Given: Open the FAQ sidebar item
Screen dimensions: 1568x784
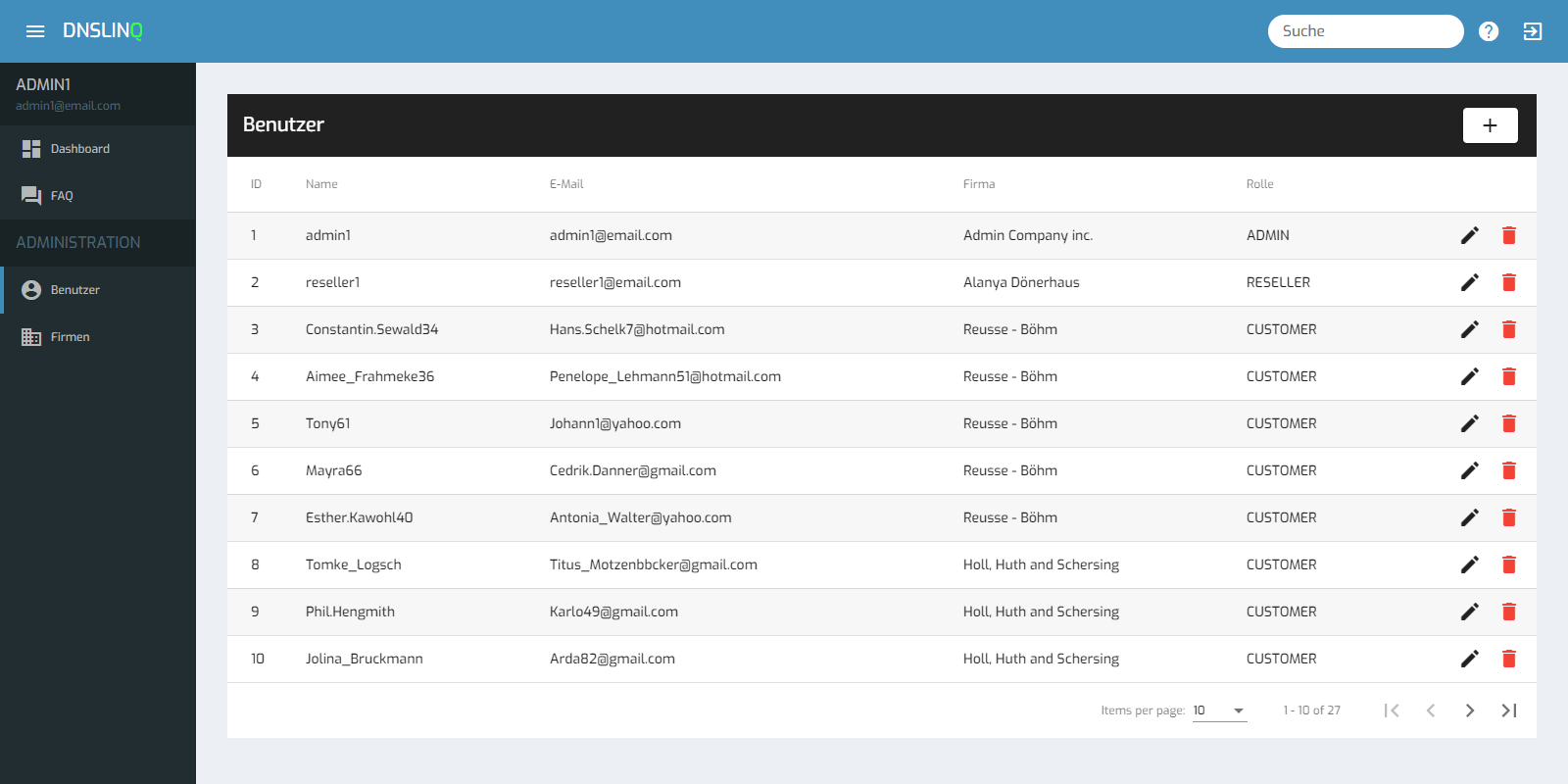Looking at the screenshot, I should point(98,196).
